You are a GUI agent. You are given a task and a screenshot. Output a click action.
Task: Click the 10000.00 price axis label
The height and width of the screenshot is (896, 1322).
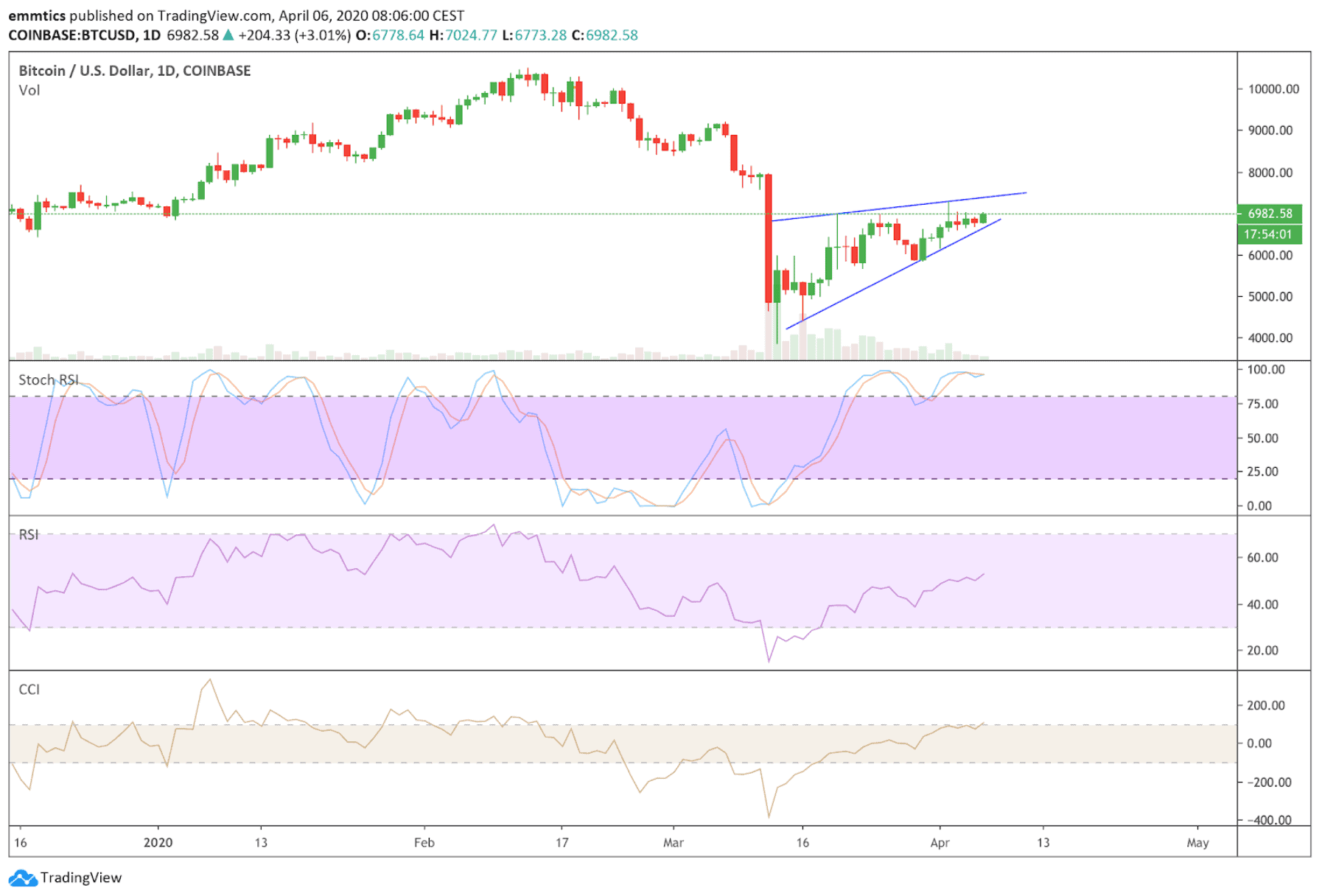[x=1273, y=89]
